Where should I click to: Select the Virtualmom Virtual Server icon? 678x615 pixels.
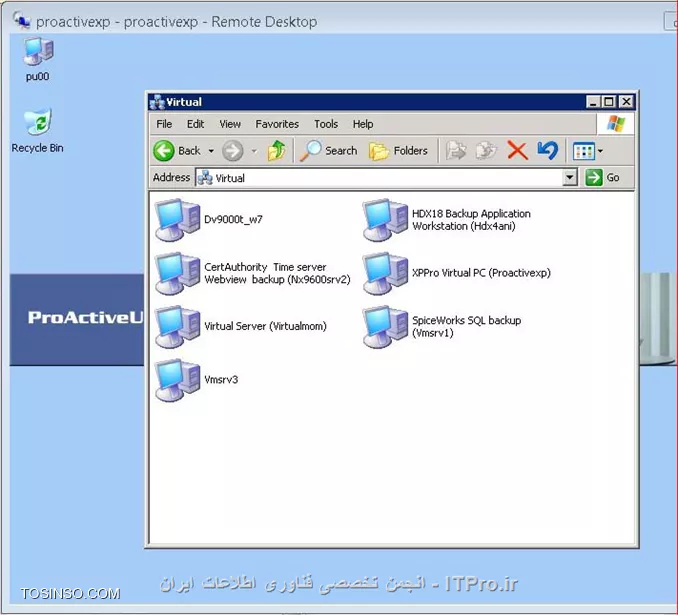177,327
